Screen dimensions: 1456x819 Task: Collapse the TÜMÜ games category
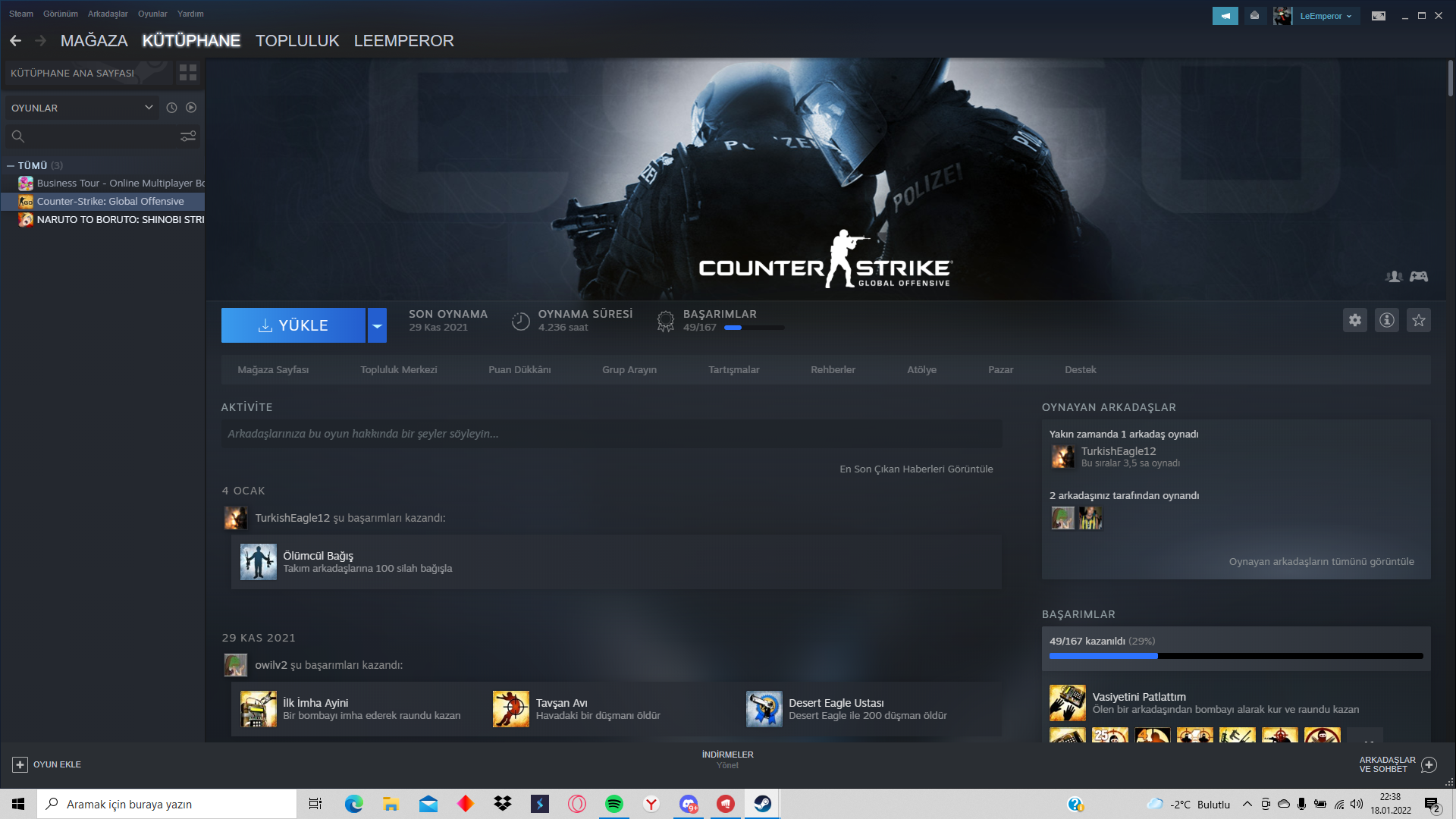point(11,165)
